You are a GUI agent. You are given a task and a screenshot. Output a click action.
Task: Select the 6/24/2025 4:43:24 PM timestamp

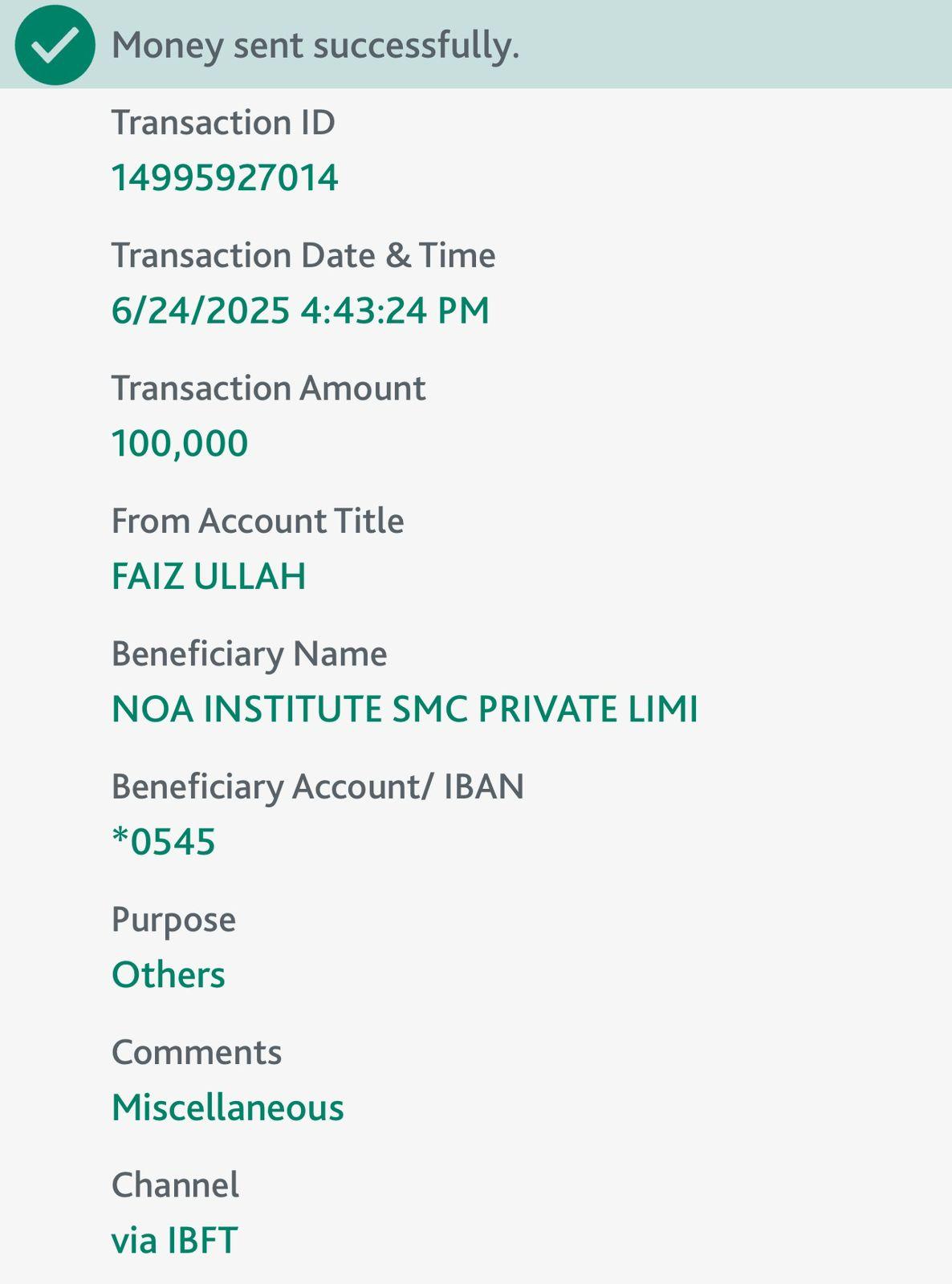[300, 311]
